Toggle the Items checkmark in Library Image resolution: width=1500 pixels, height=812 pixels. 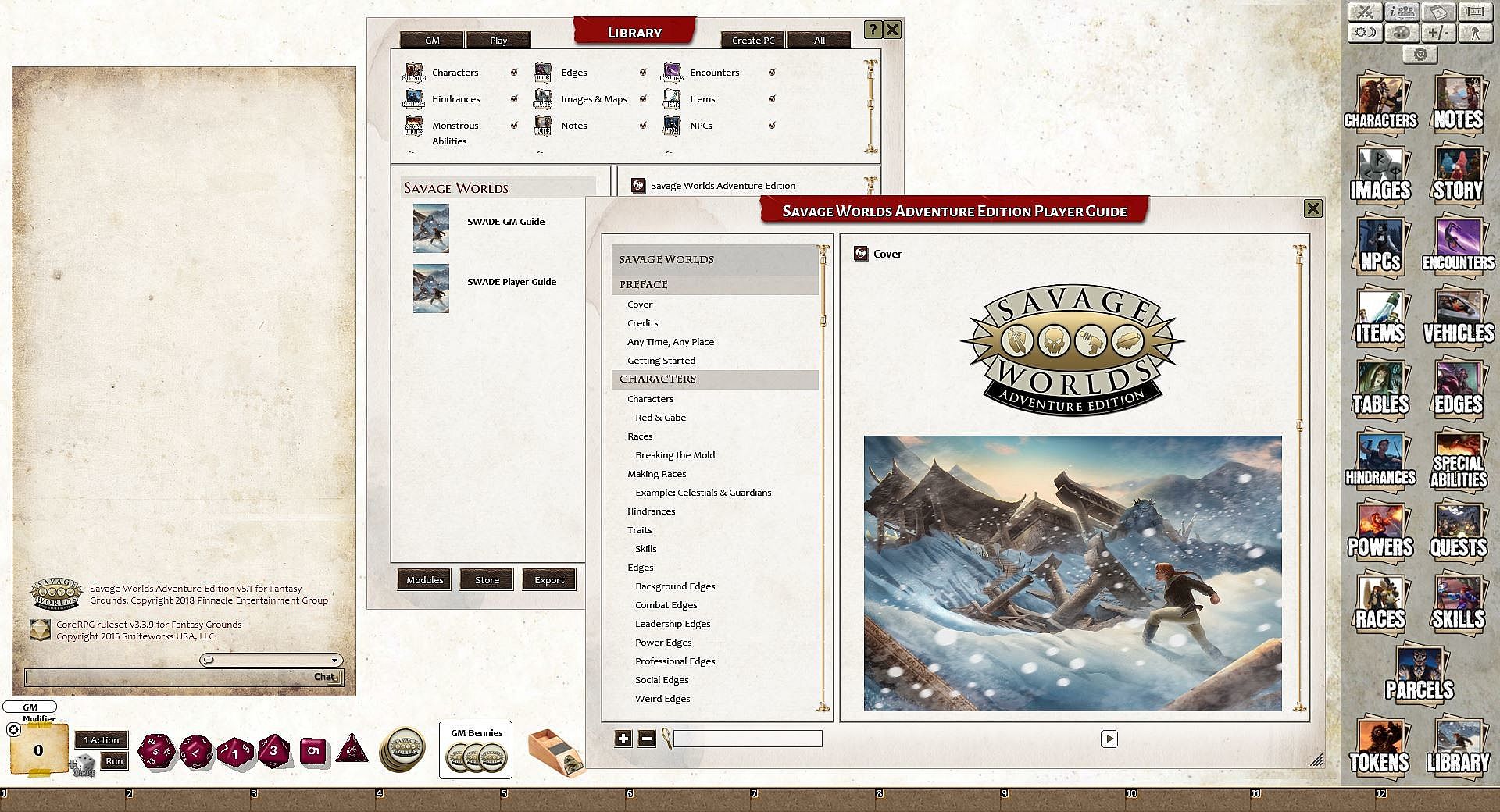tap(772, 98)
